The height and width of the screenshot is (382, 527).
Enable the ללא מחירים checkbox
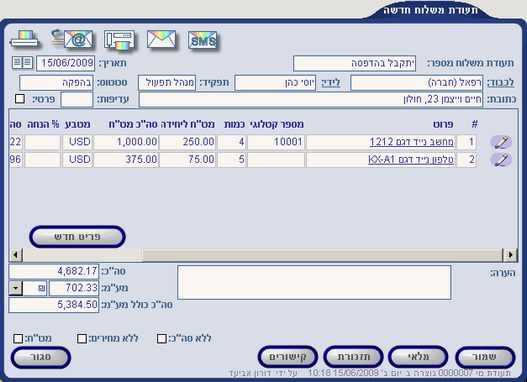(82, 338)
